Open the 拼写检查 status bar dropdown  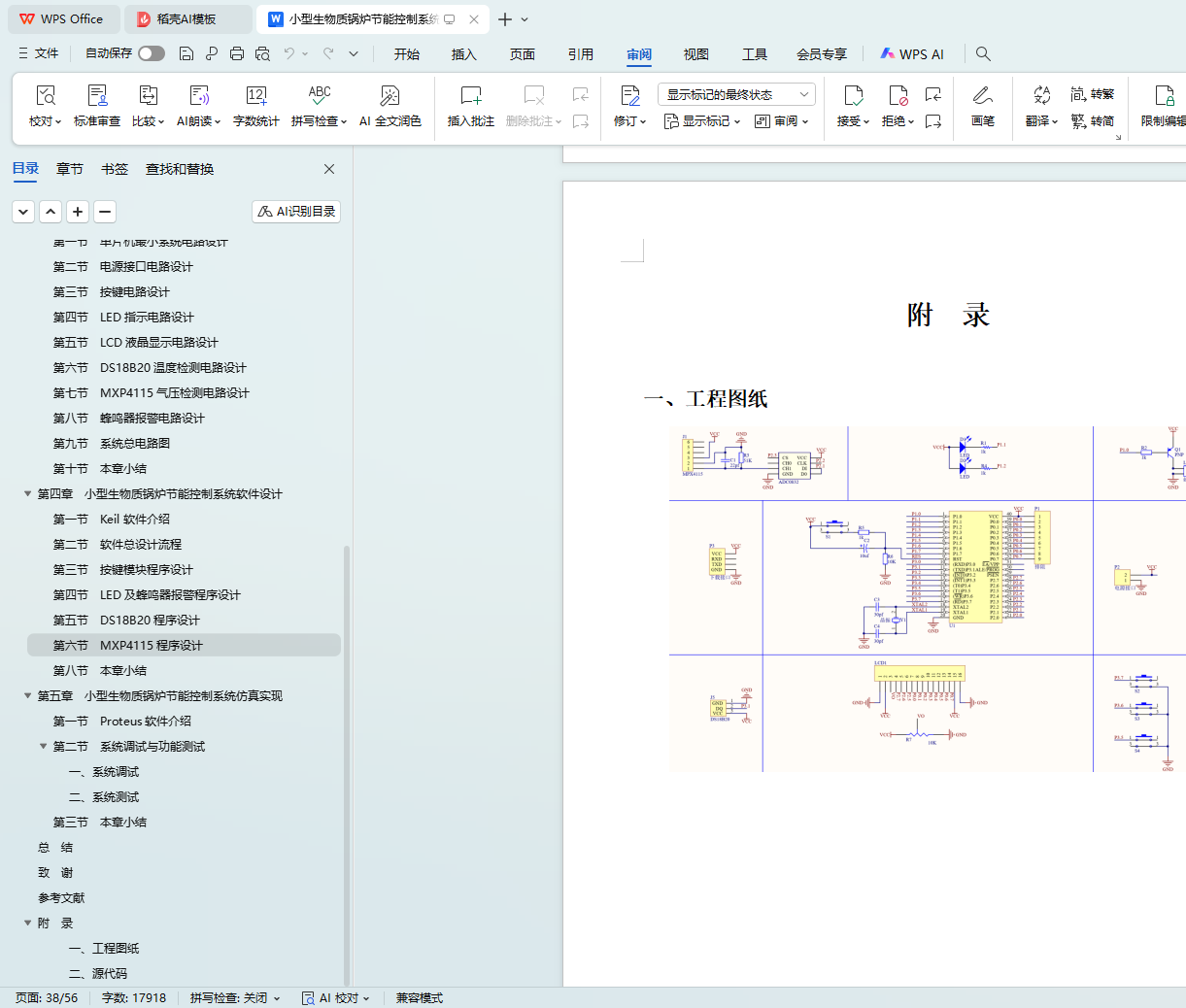(235, 998)
